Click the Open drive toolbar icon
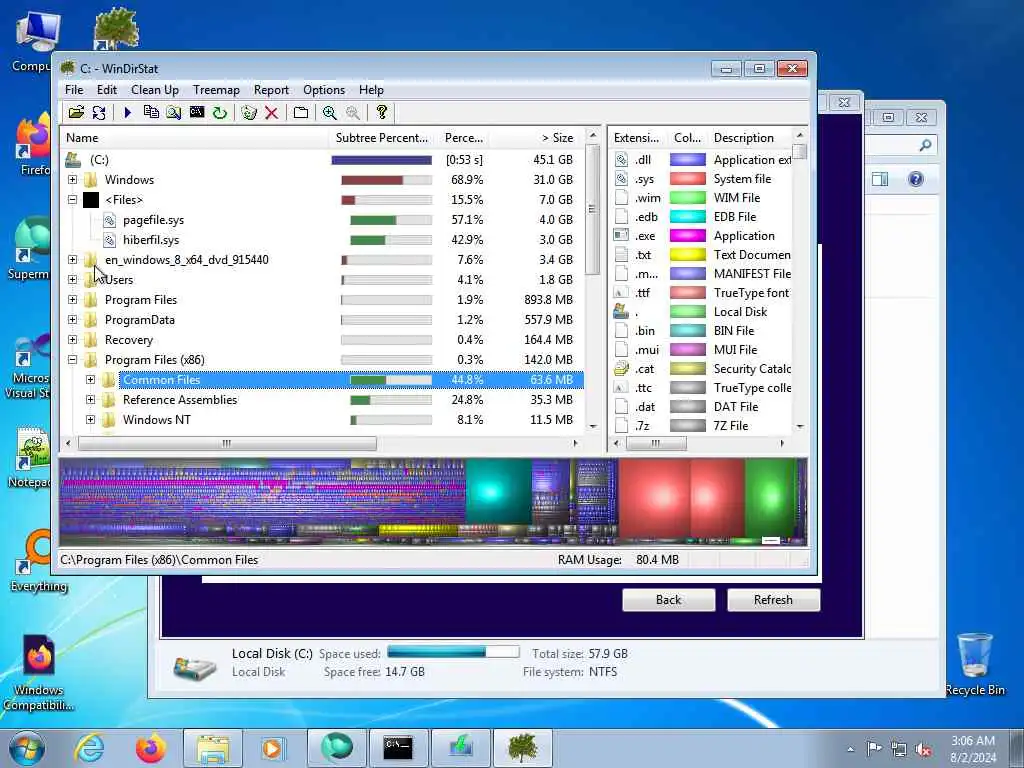This screenshot has height=768, width=1024. tap(76, 112)
